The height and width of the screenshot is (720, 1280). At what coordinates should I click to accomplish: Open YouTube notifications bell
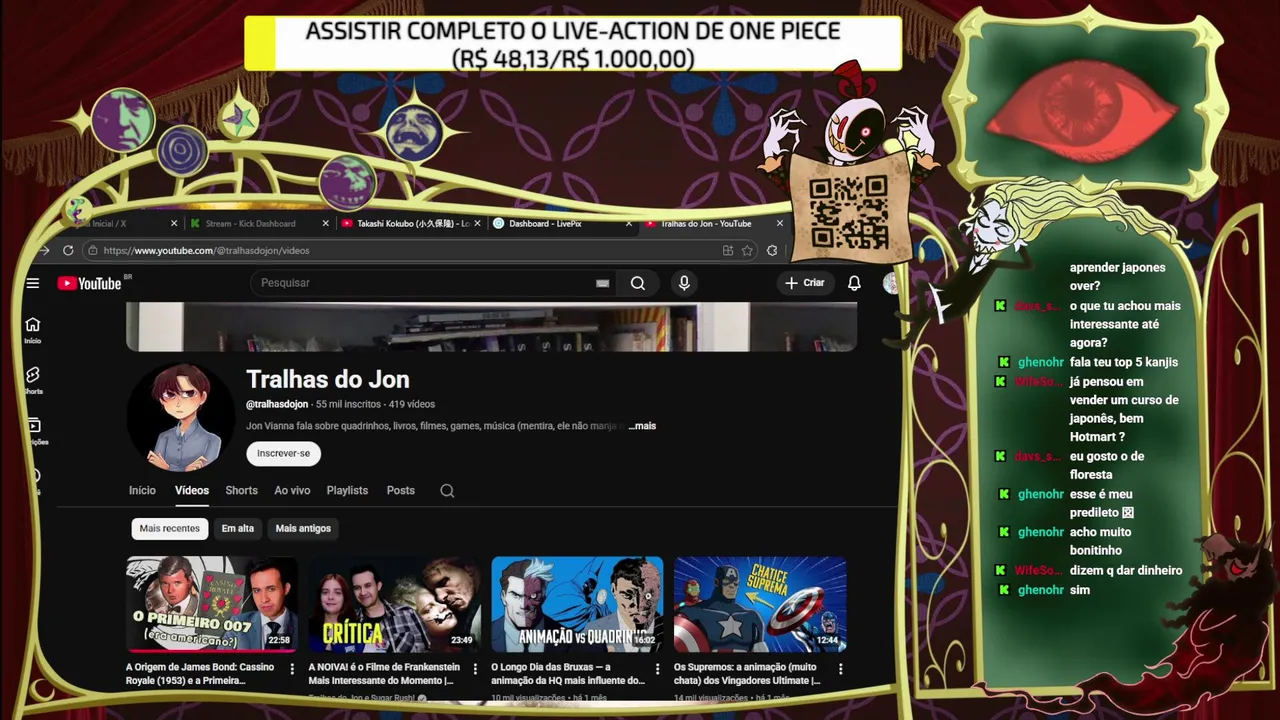[x=854, y=283]
